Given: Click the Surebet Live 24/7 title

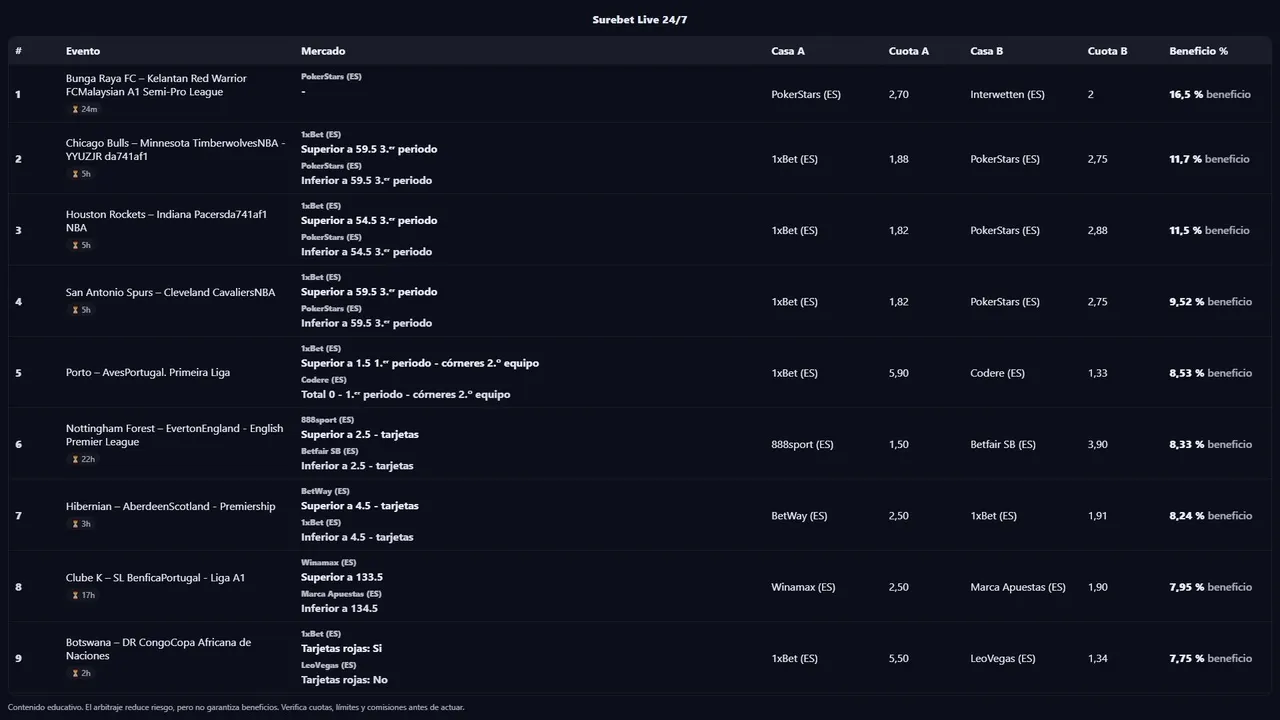Looking at the screenshot, I should pyautogui.click(x=640, y=20).
